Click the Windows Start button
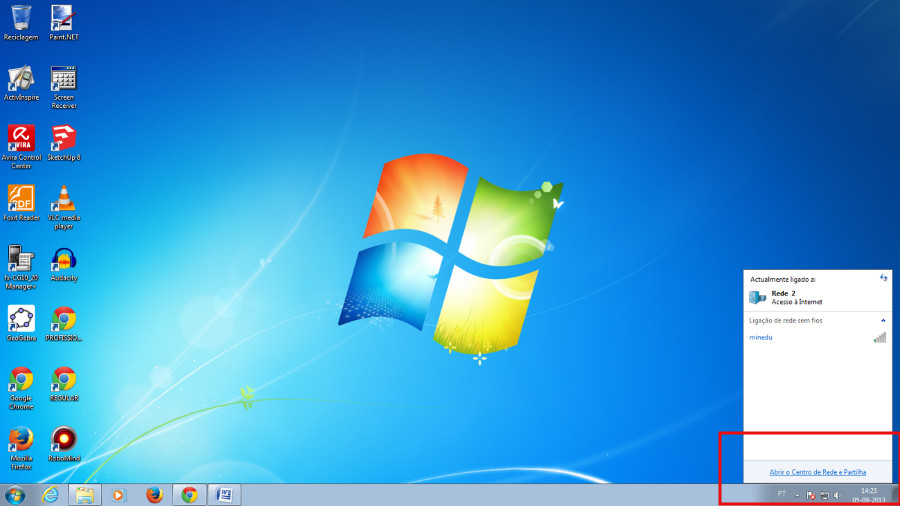Image resolution: width=900 pixels, height=506 pixels. click(x=15, y=495)
